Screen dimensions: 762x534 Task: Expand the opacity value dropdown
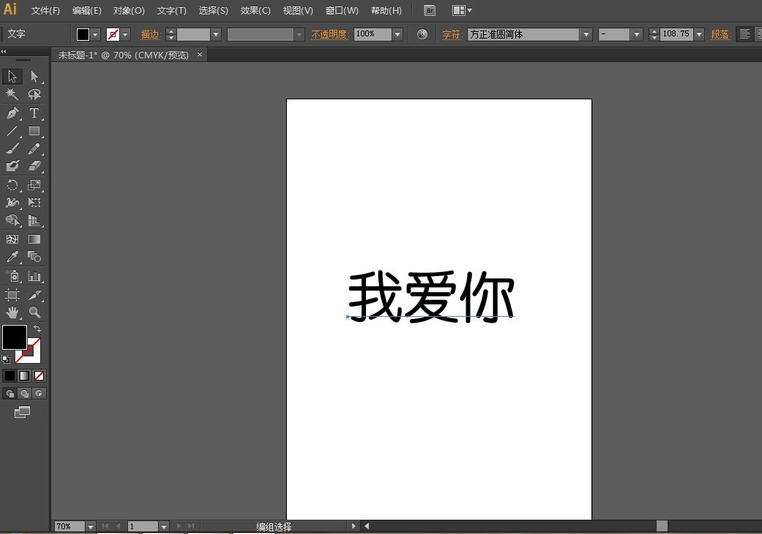click(x=397, y=34)
